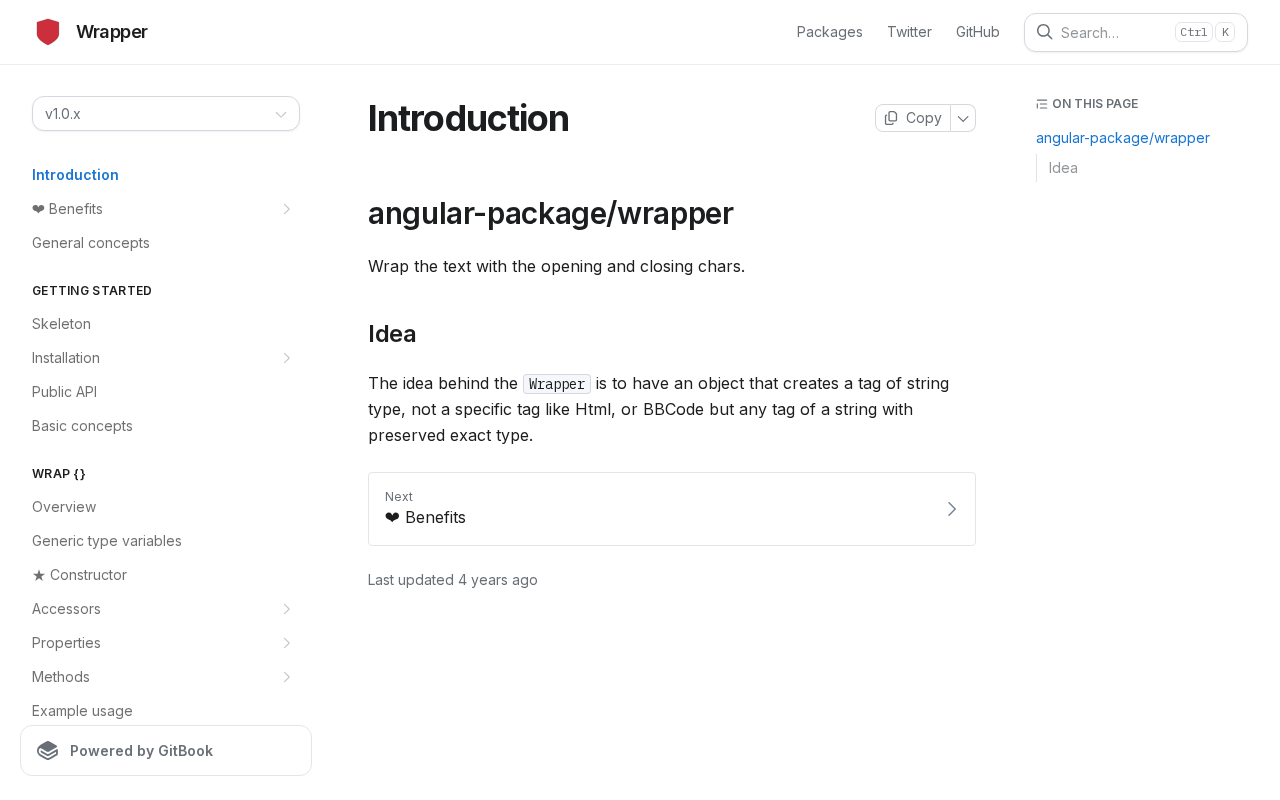
Task: Select Public API in the sidebar
Action: pos(64,392)
